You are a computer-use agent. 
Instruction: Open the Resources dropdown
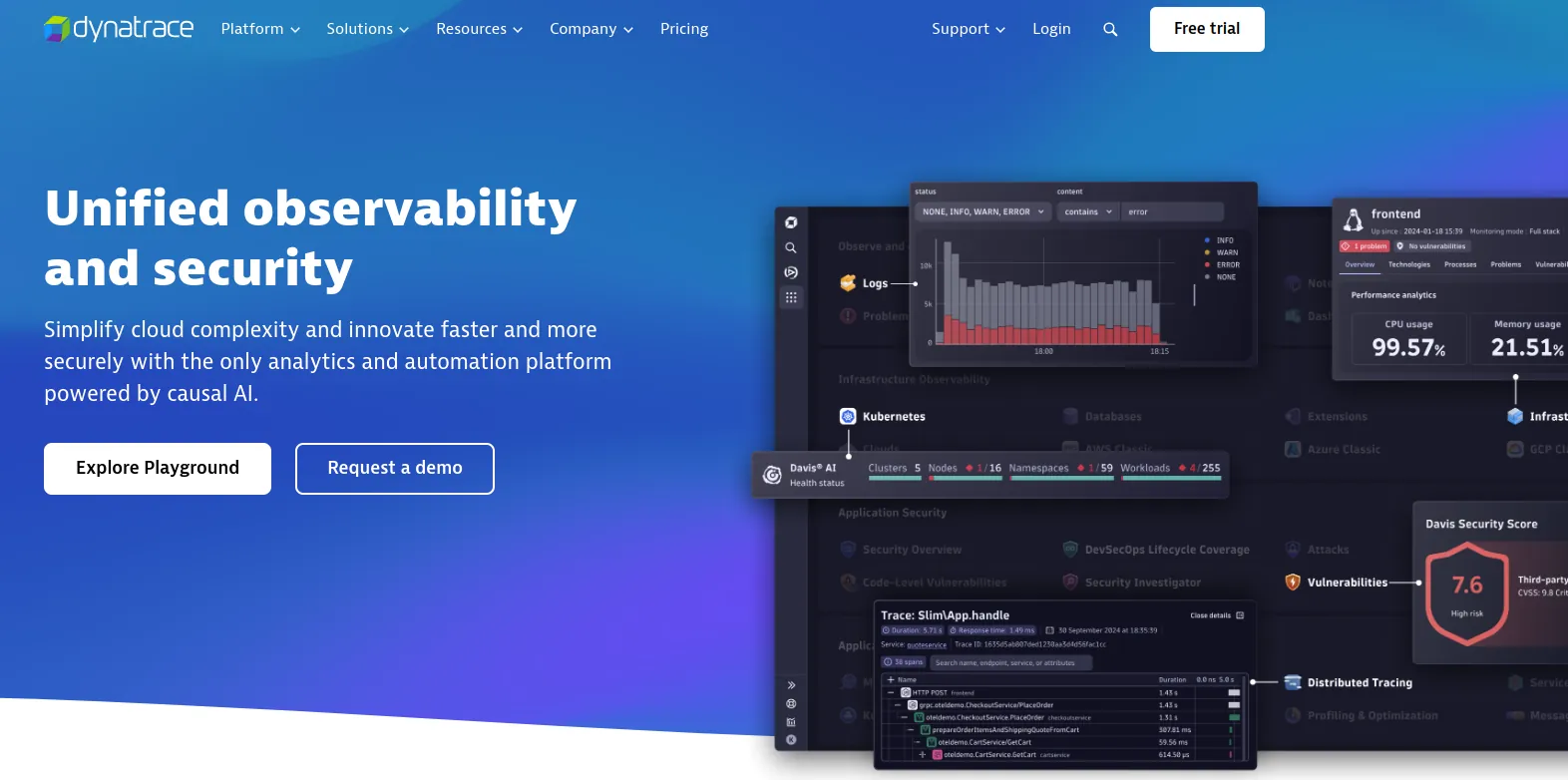pos(480,29)
